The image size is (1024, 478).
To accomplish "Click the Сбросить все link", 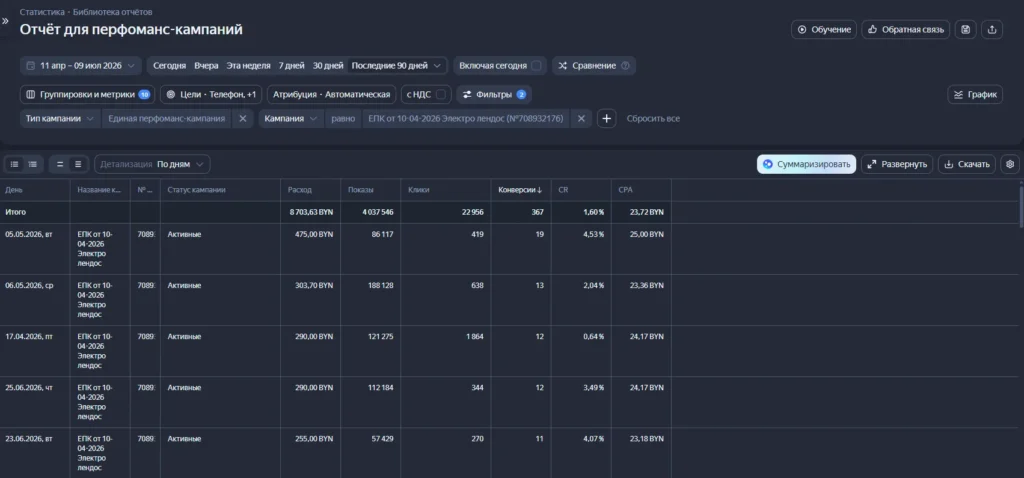I will coord(653,119).
